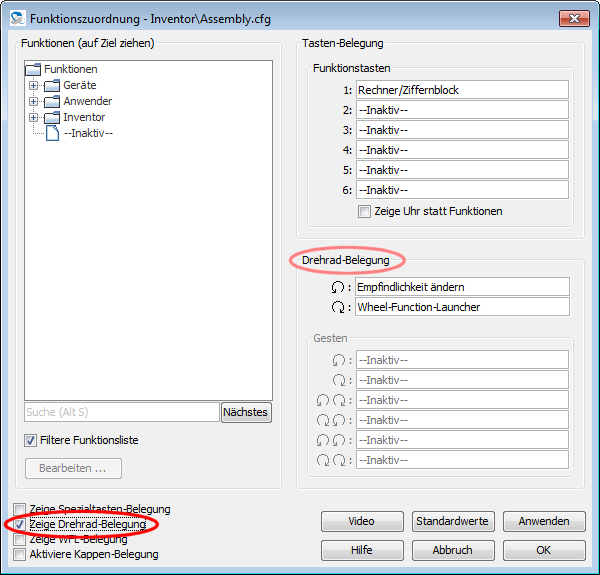This screenshot has width=600, height=575.
Task: Expand the Anwender tree node
Action: click(x=33, y=101)
